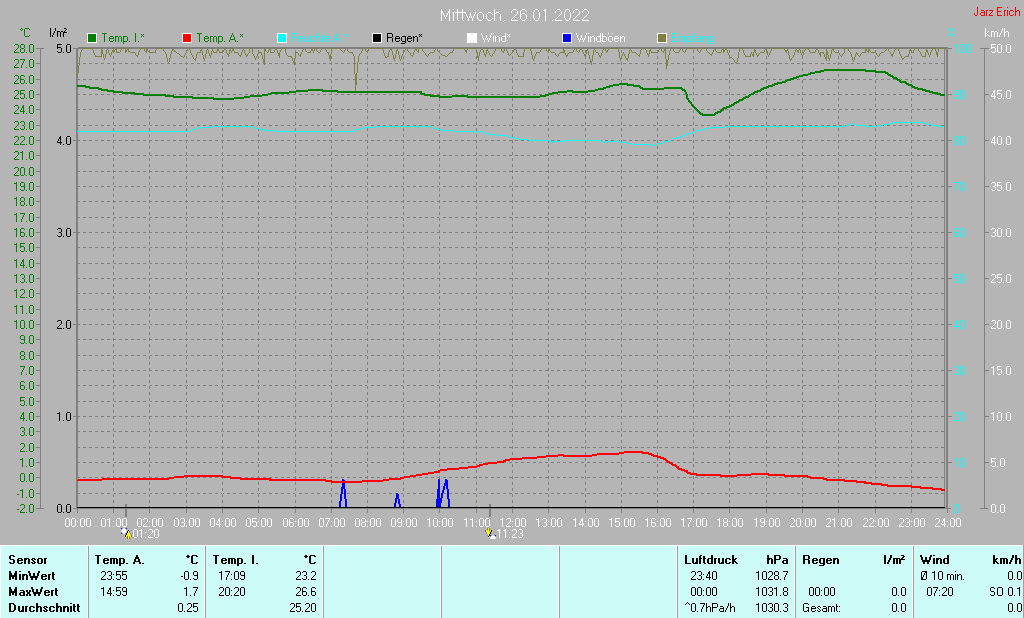Viewport: 1024px width, 618px height.
Task: Click the 'Wind' column header in table
Action: (x=935, y=560)
